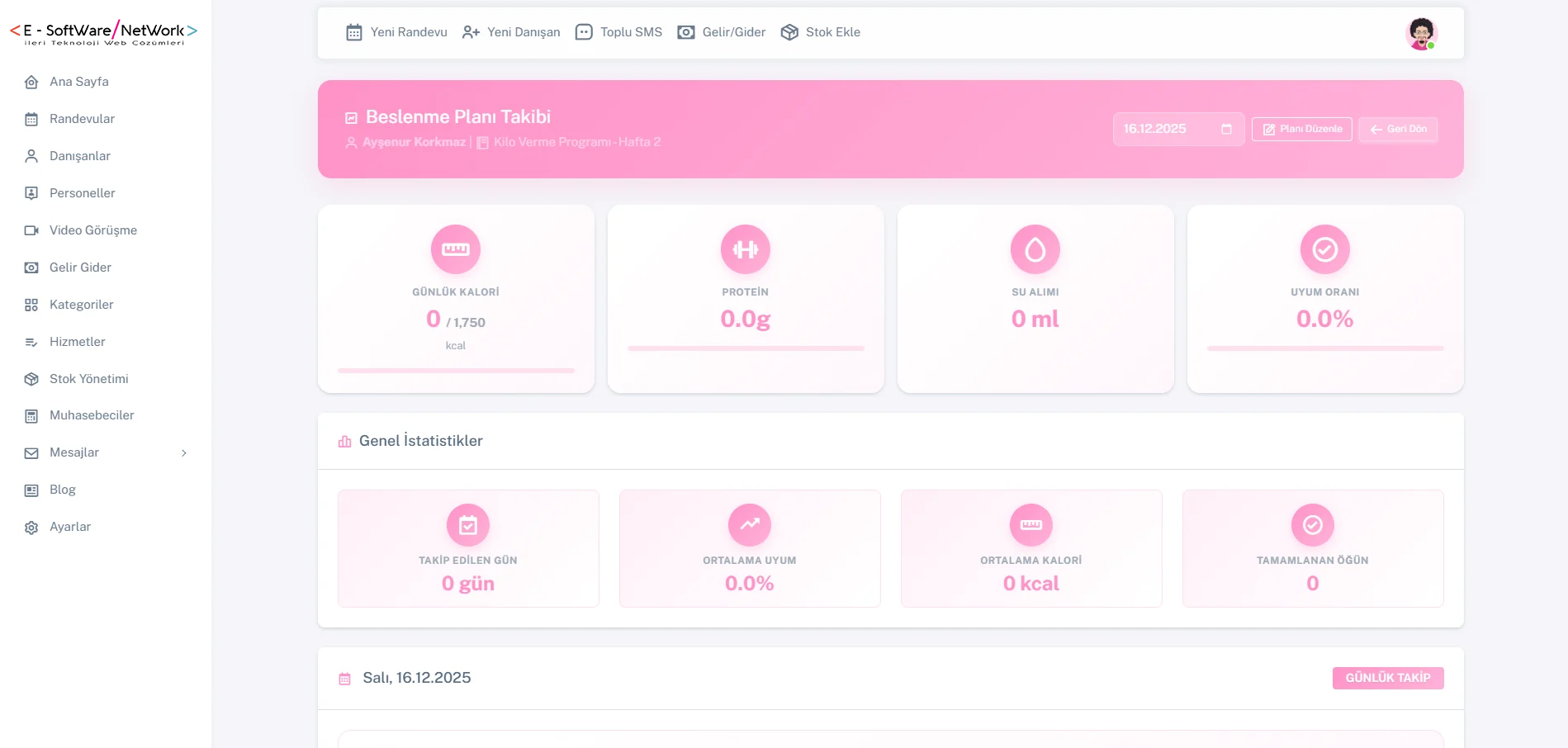Click the 16.12.2025 date input field
The width and height of the screenshot is (1568, 748).
[1164, 129]
